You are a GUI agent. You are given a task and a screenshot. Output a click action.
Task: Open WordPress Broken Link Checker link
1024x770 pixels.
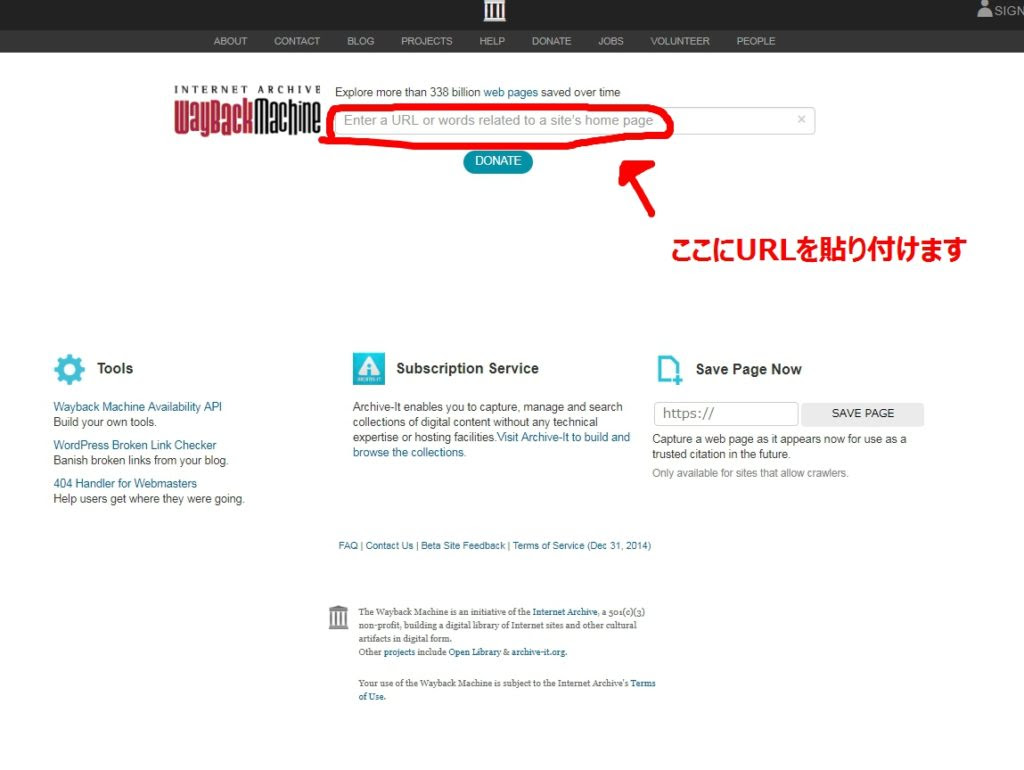tap(135, 445)
